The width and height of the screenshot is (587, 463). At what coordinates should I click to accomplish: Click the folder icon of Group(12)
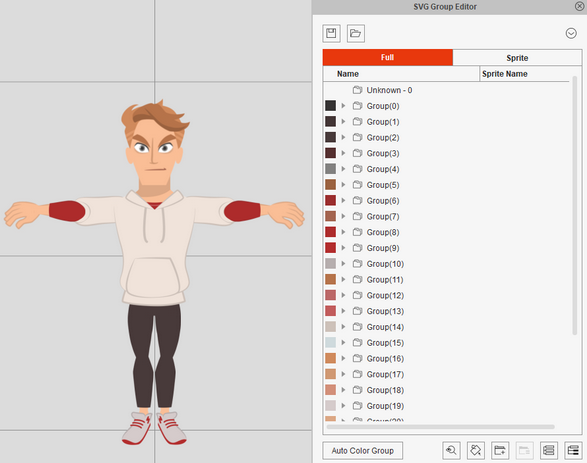[358, 295]
